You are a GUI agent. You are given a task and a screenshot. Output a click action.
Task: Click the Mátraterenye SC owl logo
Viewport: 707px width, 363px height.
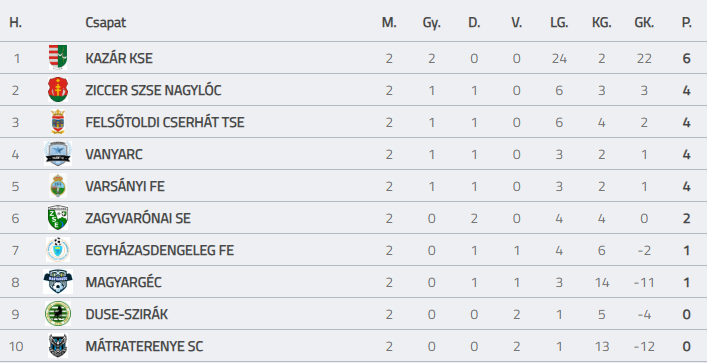58,346
